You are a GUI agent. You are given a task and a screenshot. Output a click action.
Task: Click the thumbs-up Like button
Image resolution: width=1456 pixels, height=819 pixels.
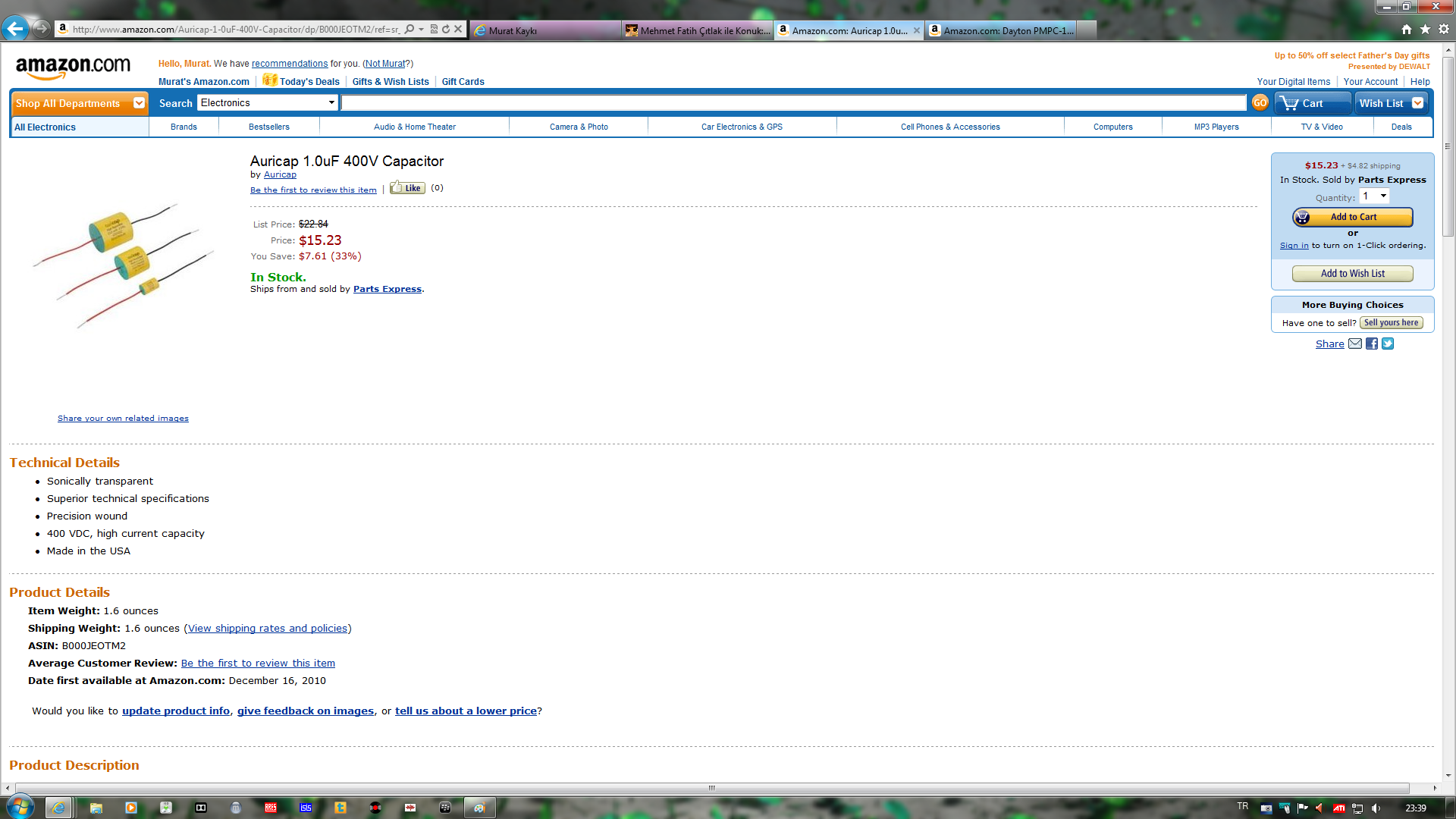(x=407, y=188)
